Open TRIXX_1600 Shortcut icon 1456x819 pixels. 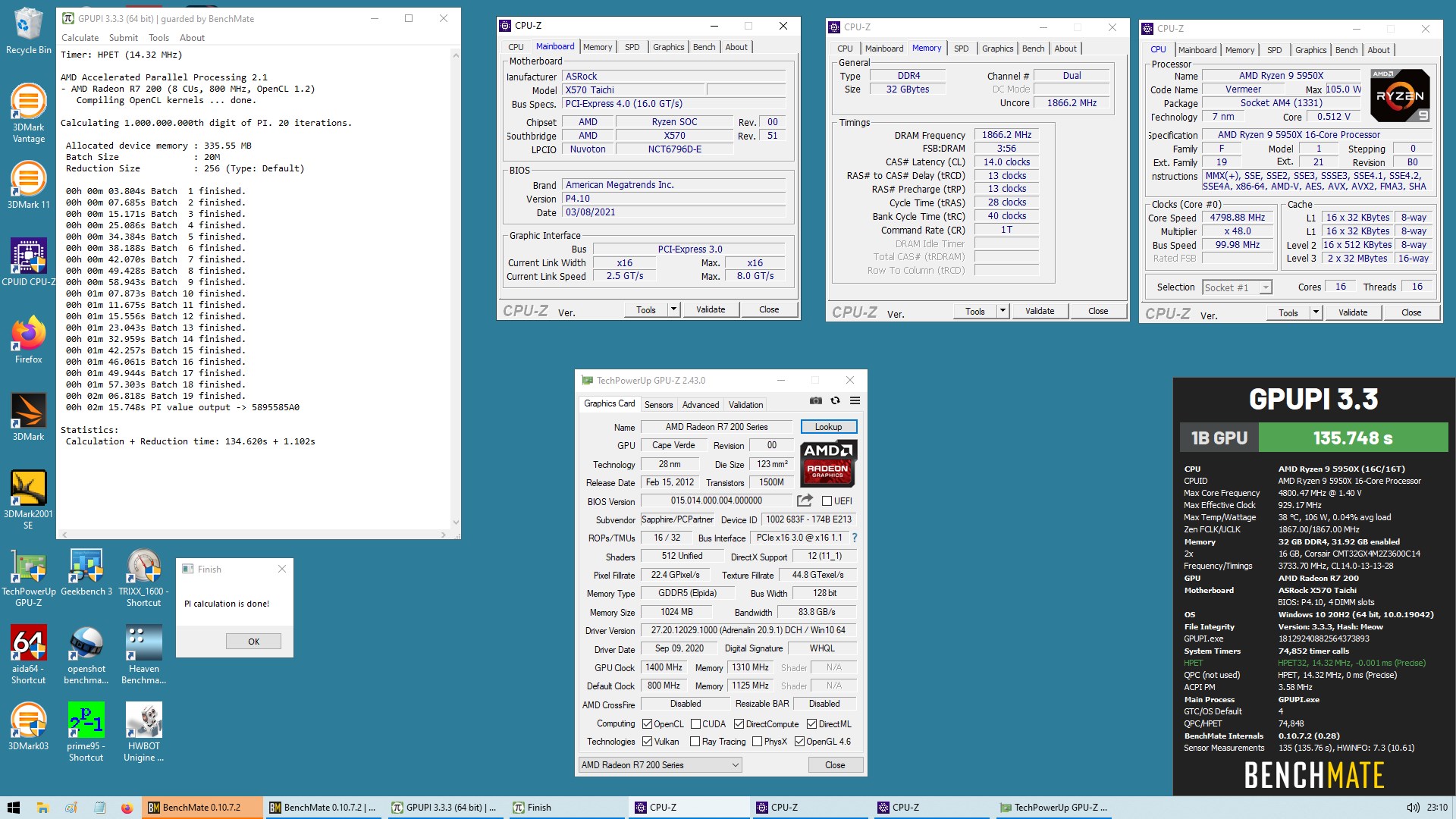pyautogui.click(x=143, y=578)
